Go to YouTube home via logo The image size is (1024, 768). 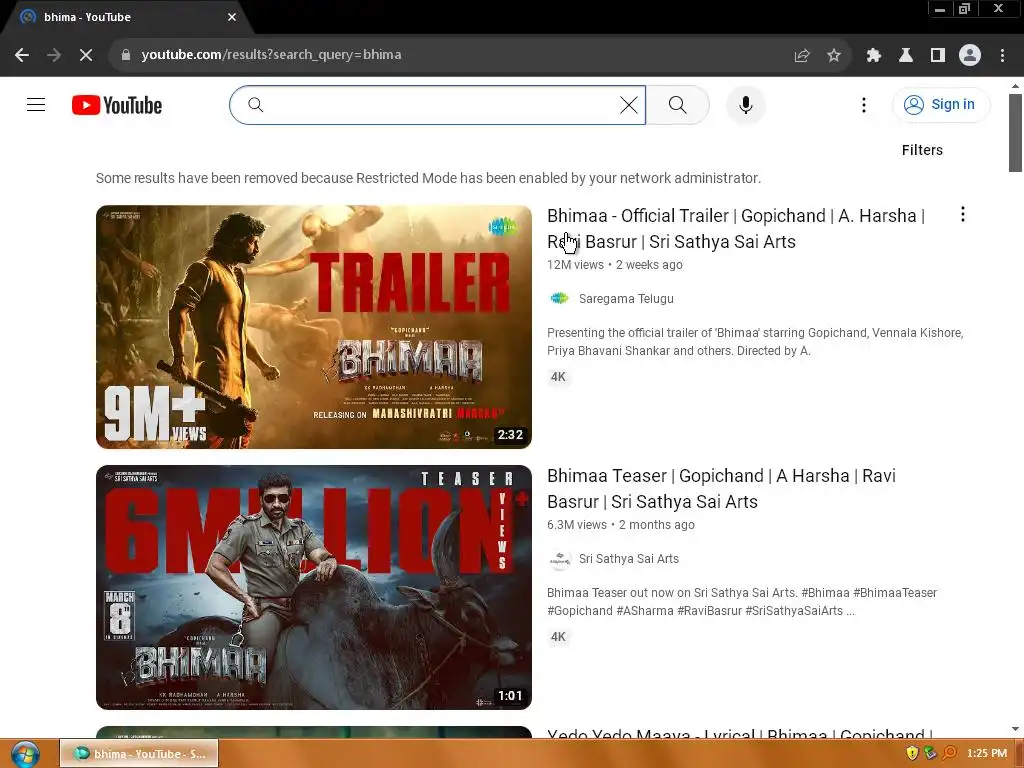117,105
